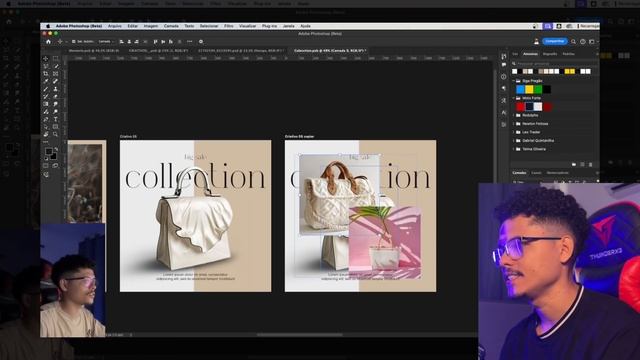Select the Hand tool
Viewport: 640px width, 360px height.
[x=46, y=134]
